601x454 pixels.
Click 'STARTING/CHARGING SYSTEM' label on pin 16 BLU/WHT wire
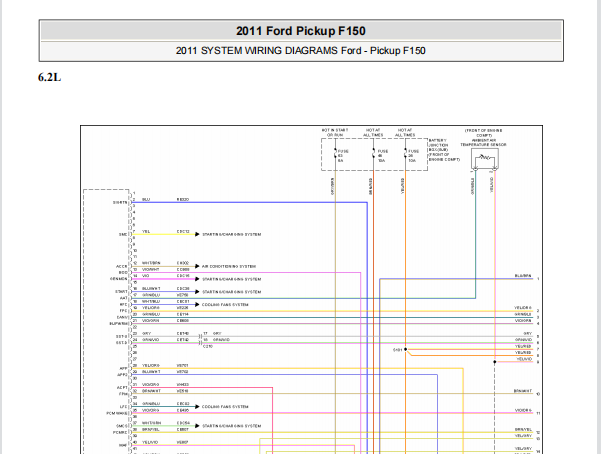point(232,292)
